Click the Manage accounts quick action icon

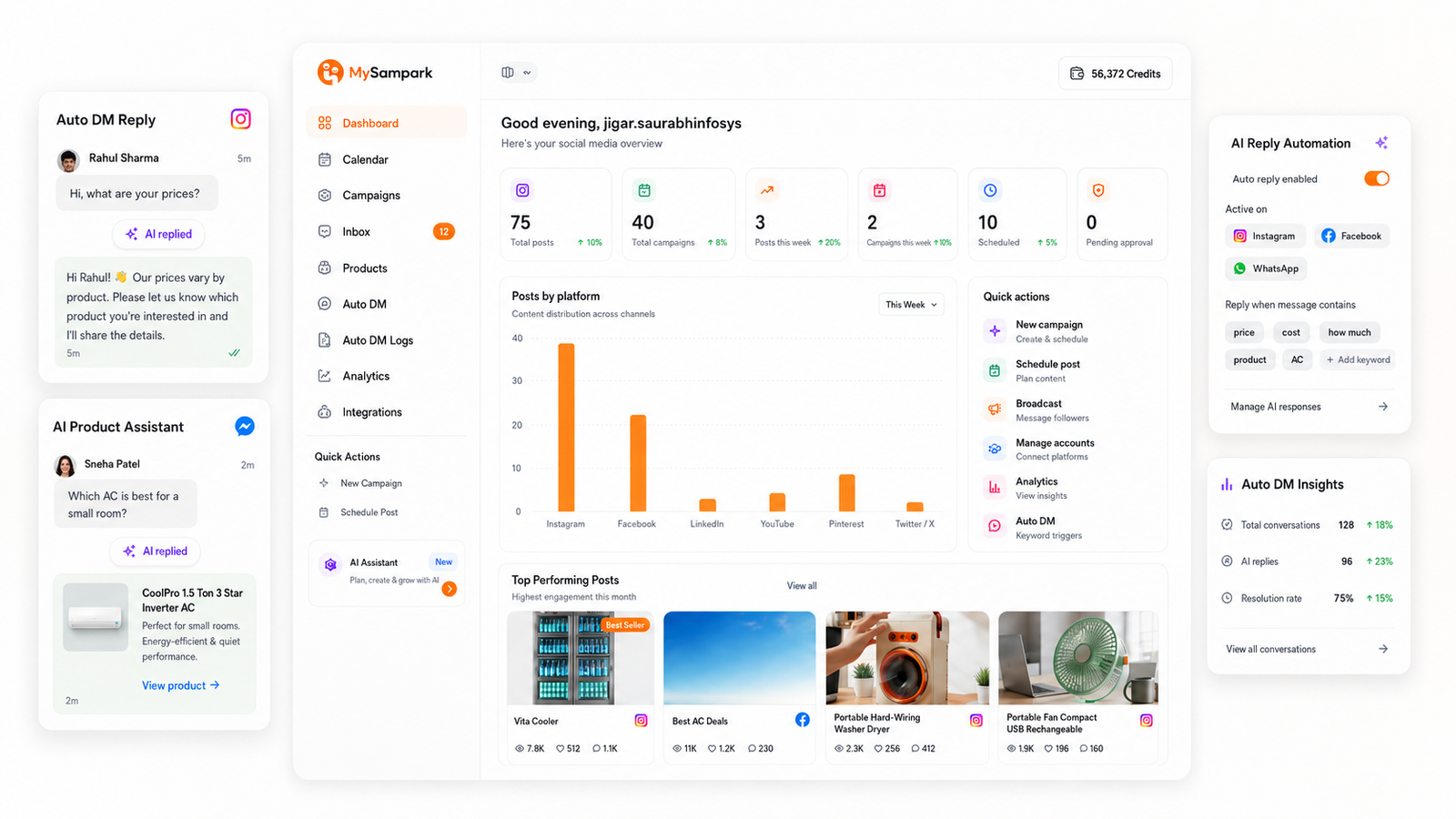[995, 449]
